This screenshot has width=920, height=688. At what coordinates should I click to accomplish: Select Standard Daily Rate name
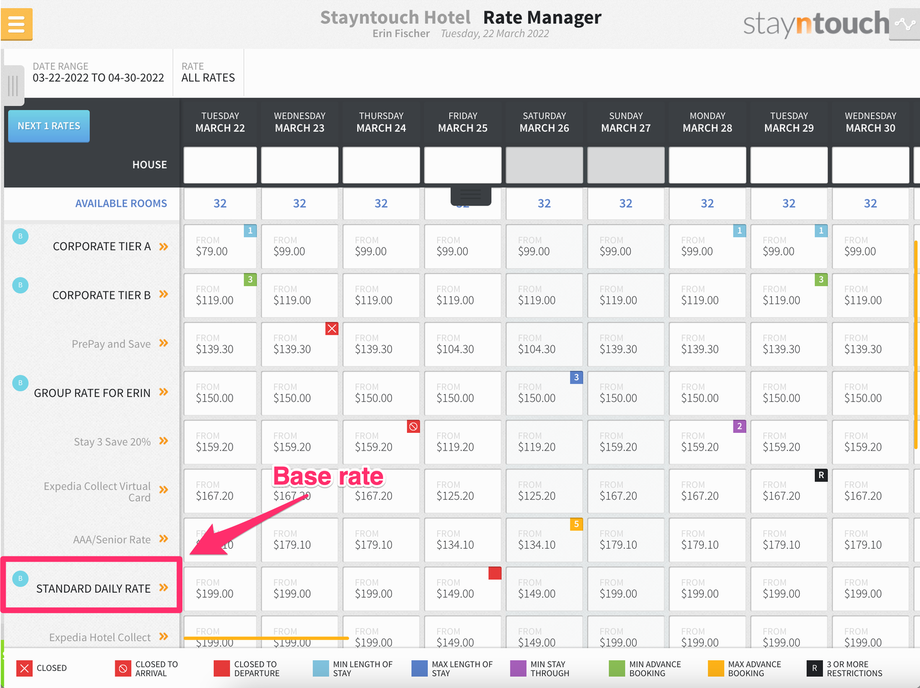[x=93, y=588]
